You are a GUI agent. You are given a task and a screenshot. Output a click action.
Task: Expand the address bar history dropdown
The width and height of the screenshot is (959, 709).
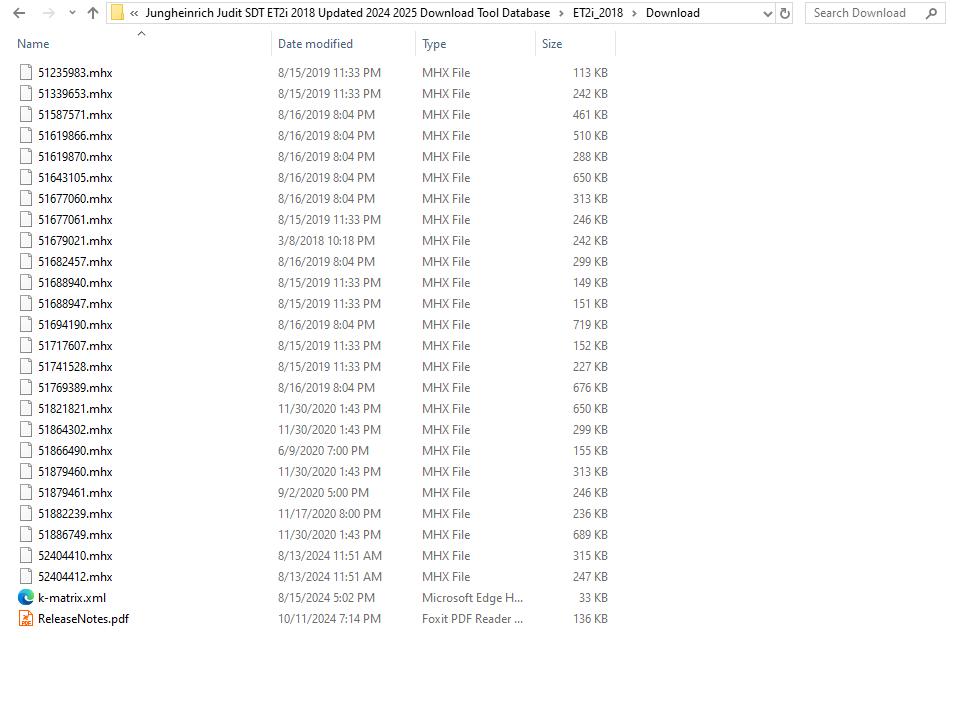[x=767, y=13]
